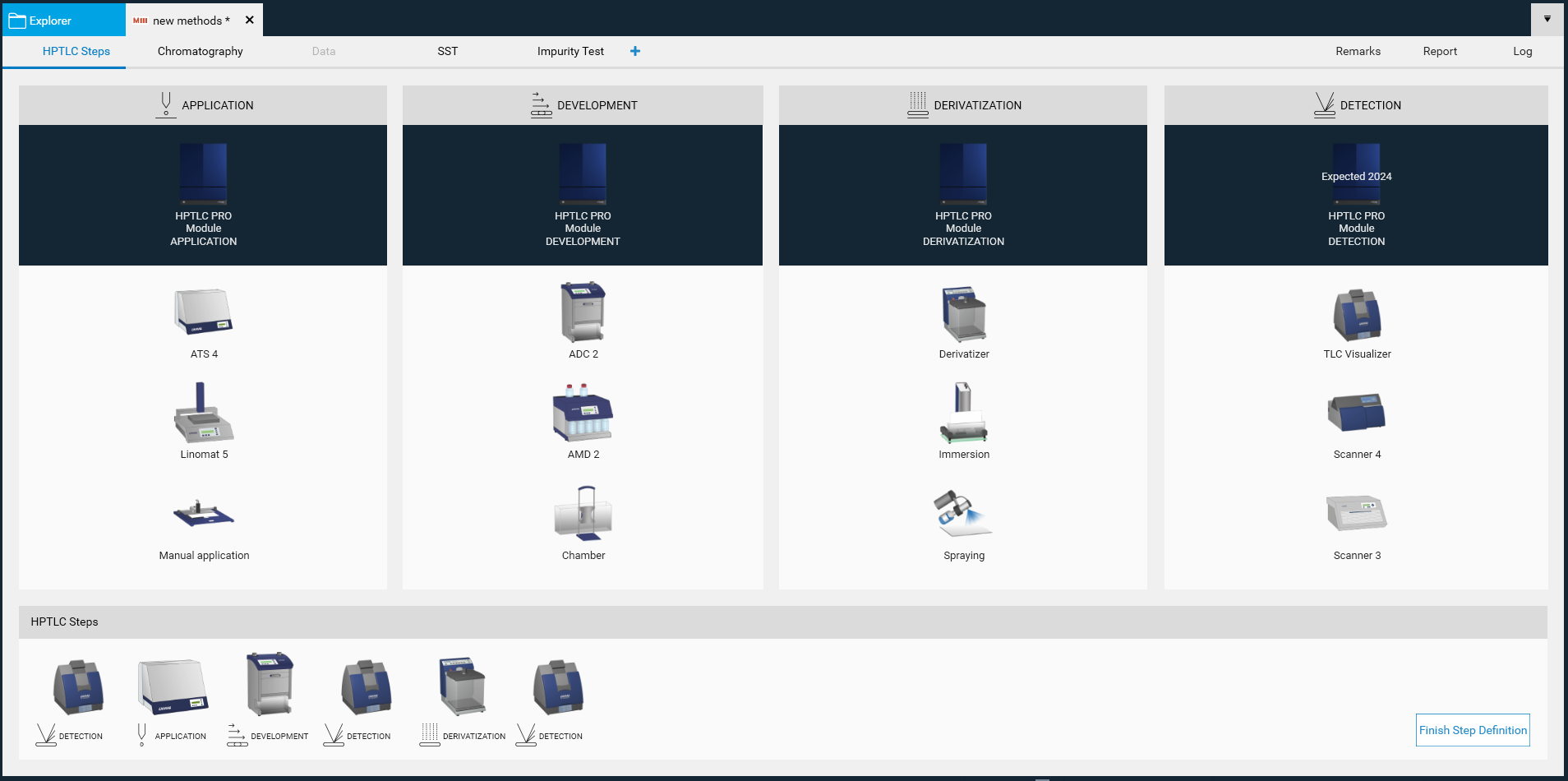The height and width of the screenshot is (781, 1568).
Task: Open the Report section
Action: [x=1440, y=51]
